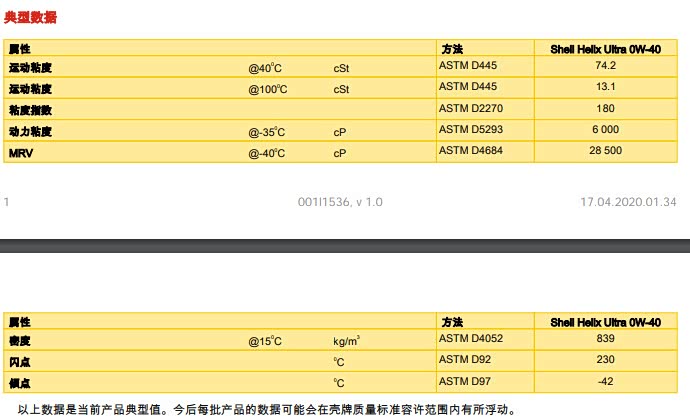Click the first table's 属性 header
This screenshot has width=690, height=418.
click(19, 49)
